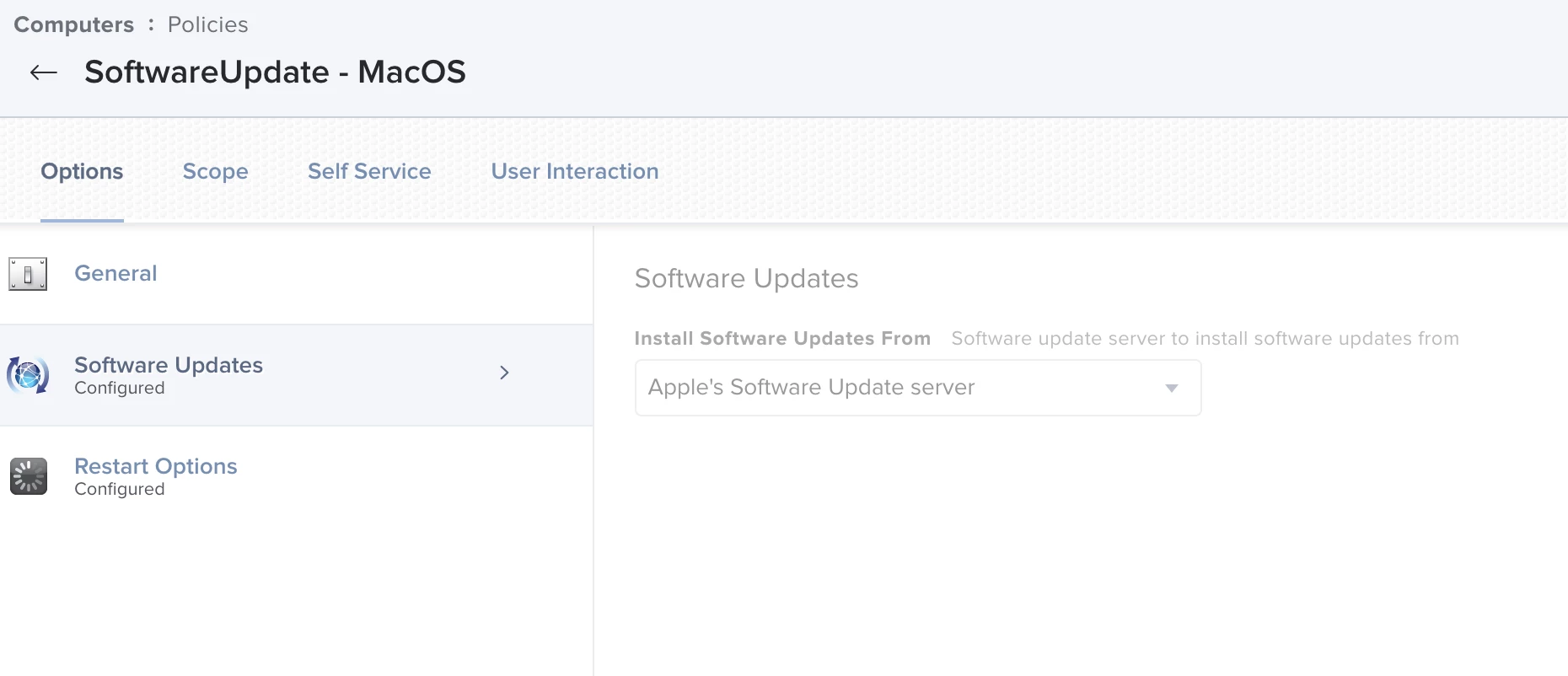Open the Restart Options payload link

156,466
